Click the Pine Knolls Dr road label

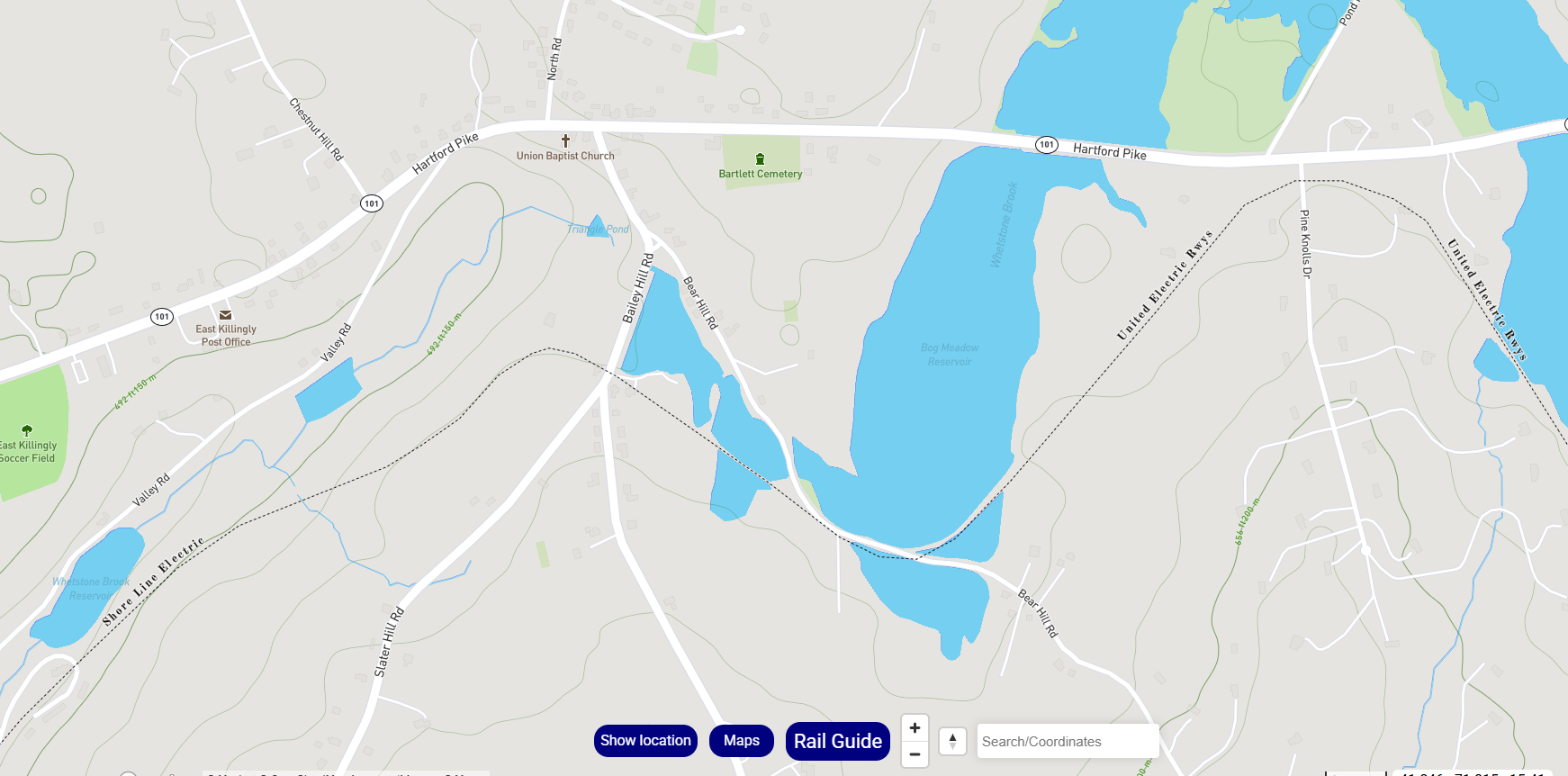pos(1306,243)
